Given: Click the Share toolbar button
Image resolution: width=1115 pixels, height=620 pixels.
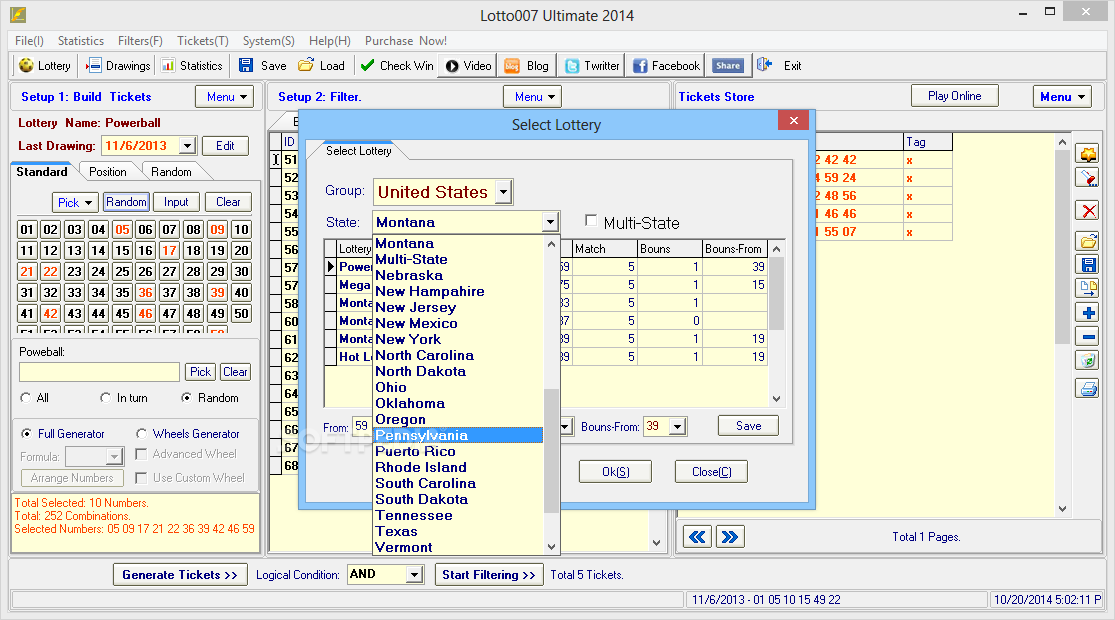Looking at the screenshot, I should [727, 65].
